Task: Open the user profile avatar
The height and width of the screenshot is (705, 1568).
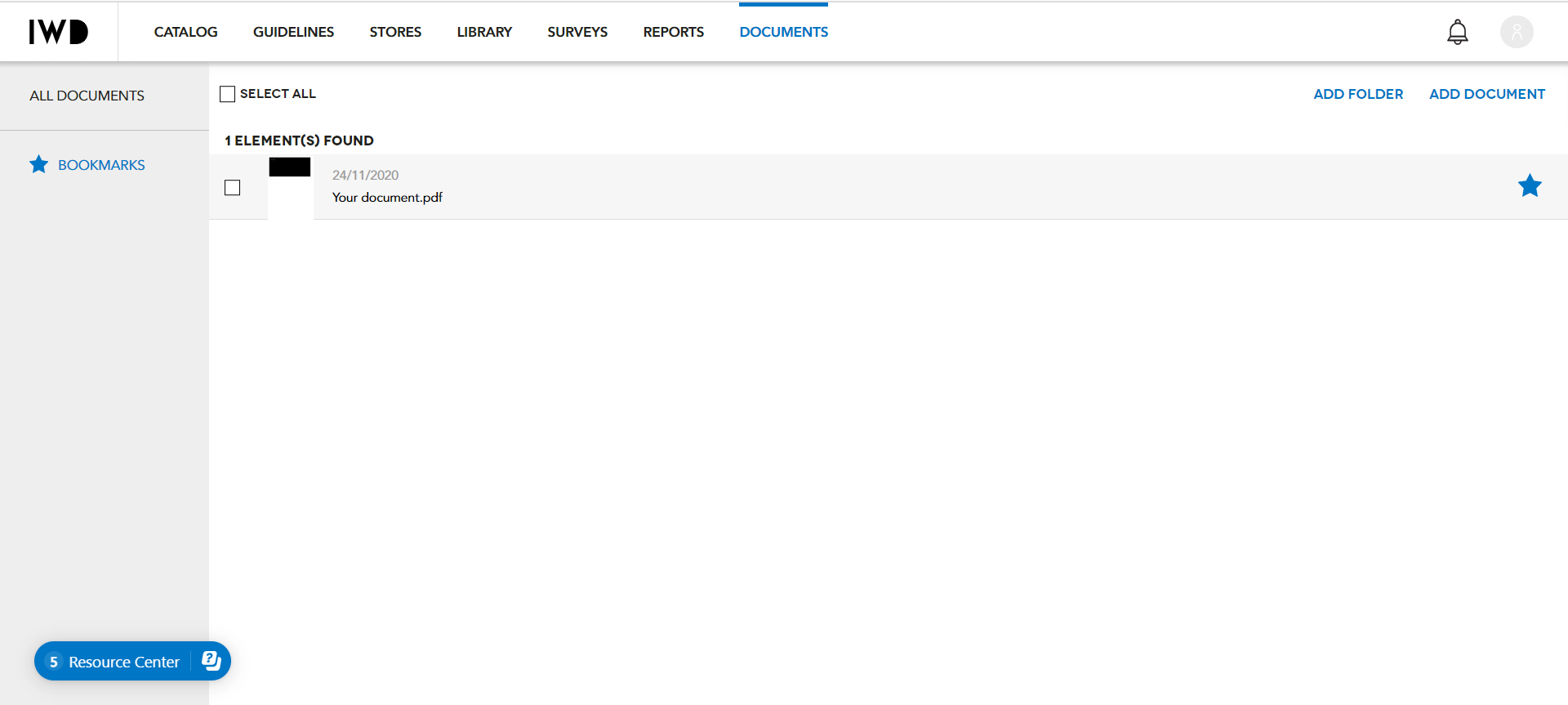Action: pos(1517,32)
